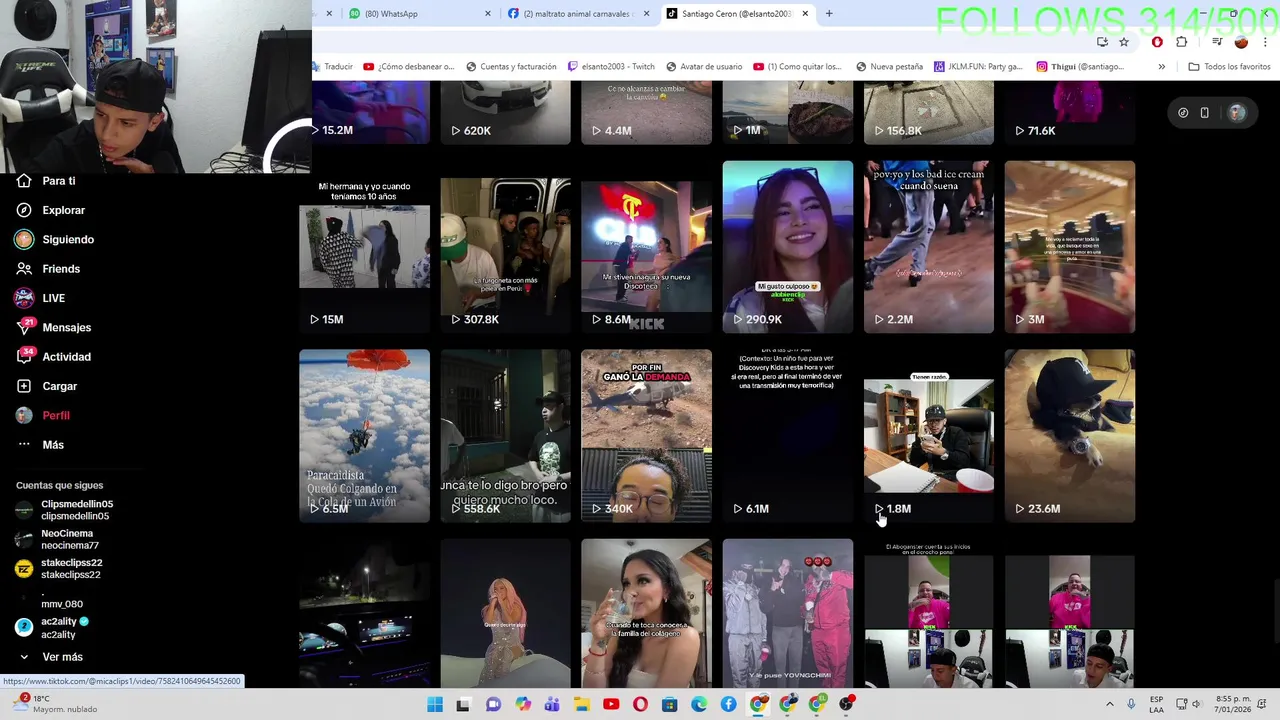The height and width of the screenshot is (720, 1280).
Task: Open the Thigui Instagram bookmark
Action: click(x=1080, y=67)
